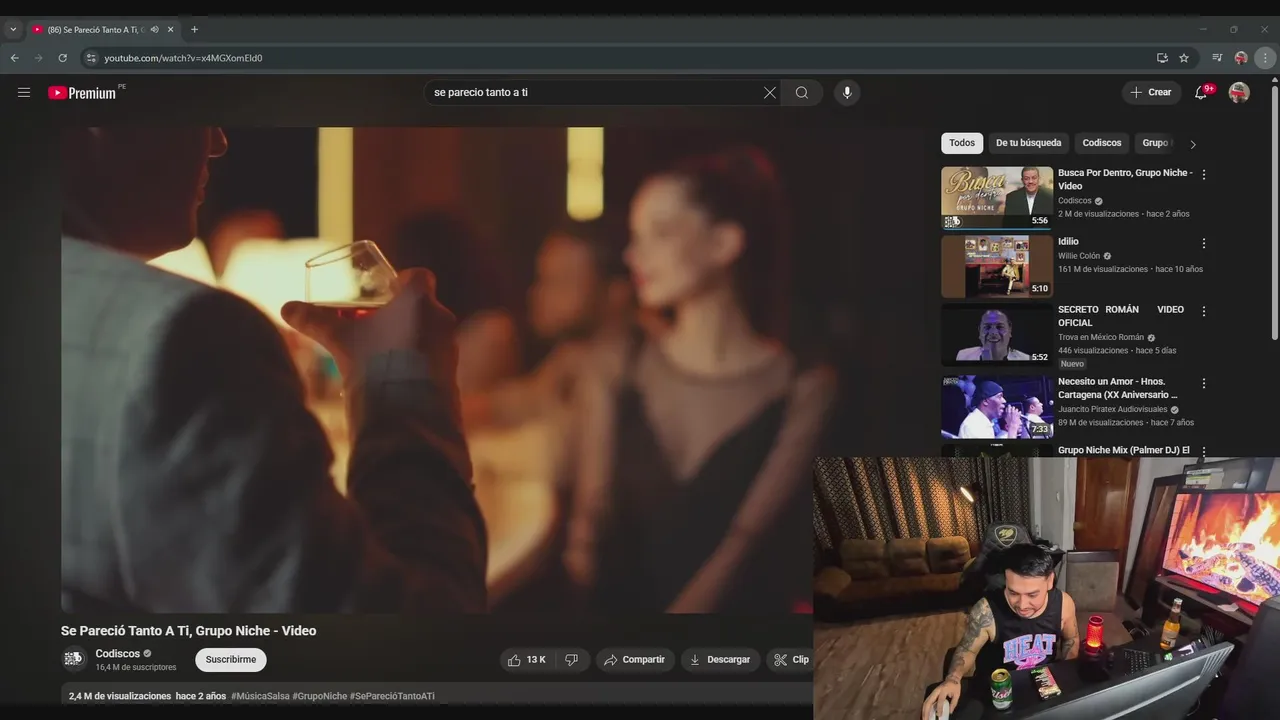
Task: Open the Willie Colón channel link
Action: click(1079, 256)
